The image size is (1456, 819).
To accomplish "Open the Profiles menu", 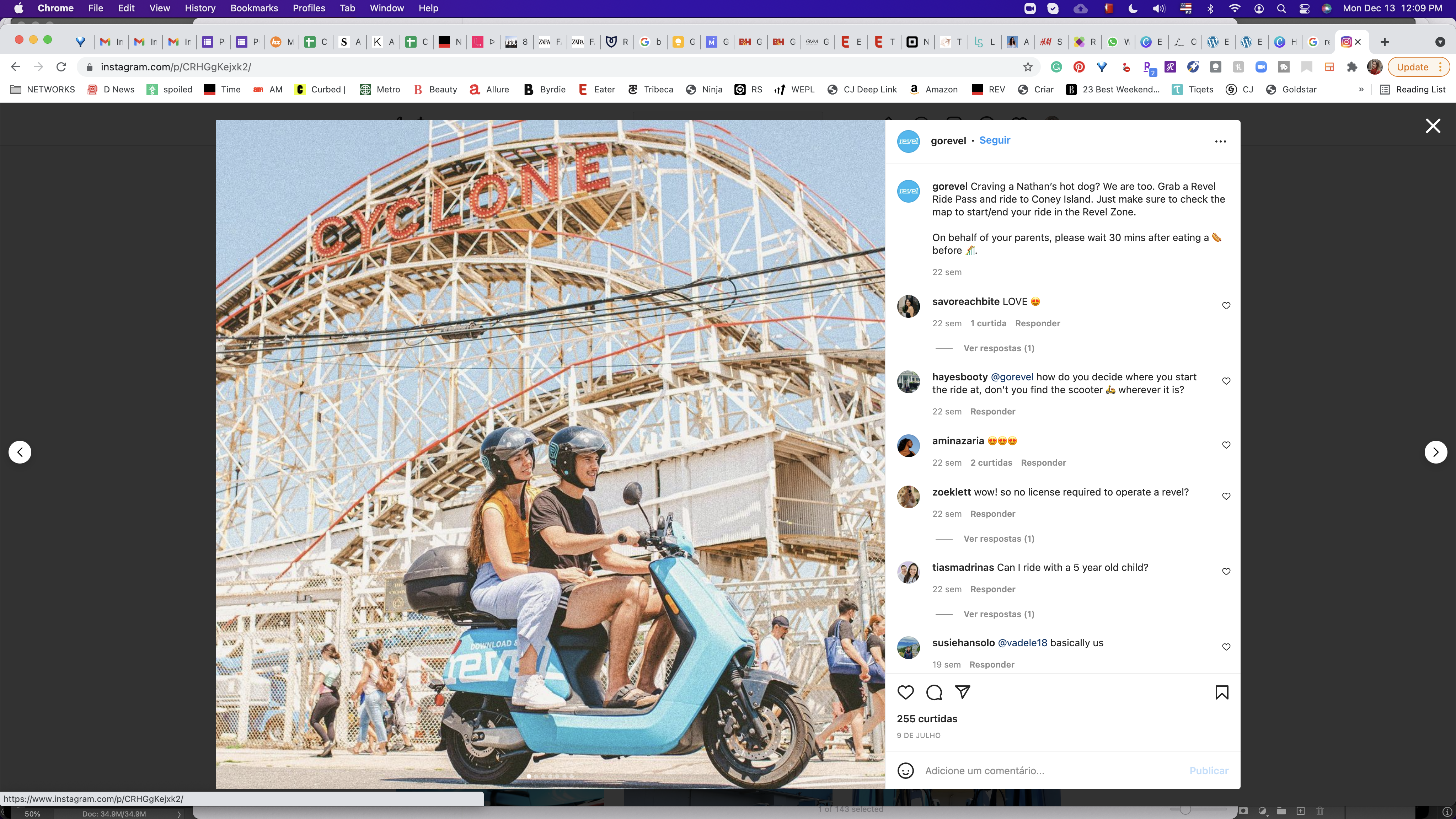I will pos(309,8).
